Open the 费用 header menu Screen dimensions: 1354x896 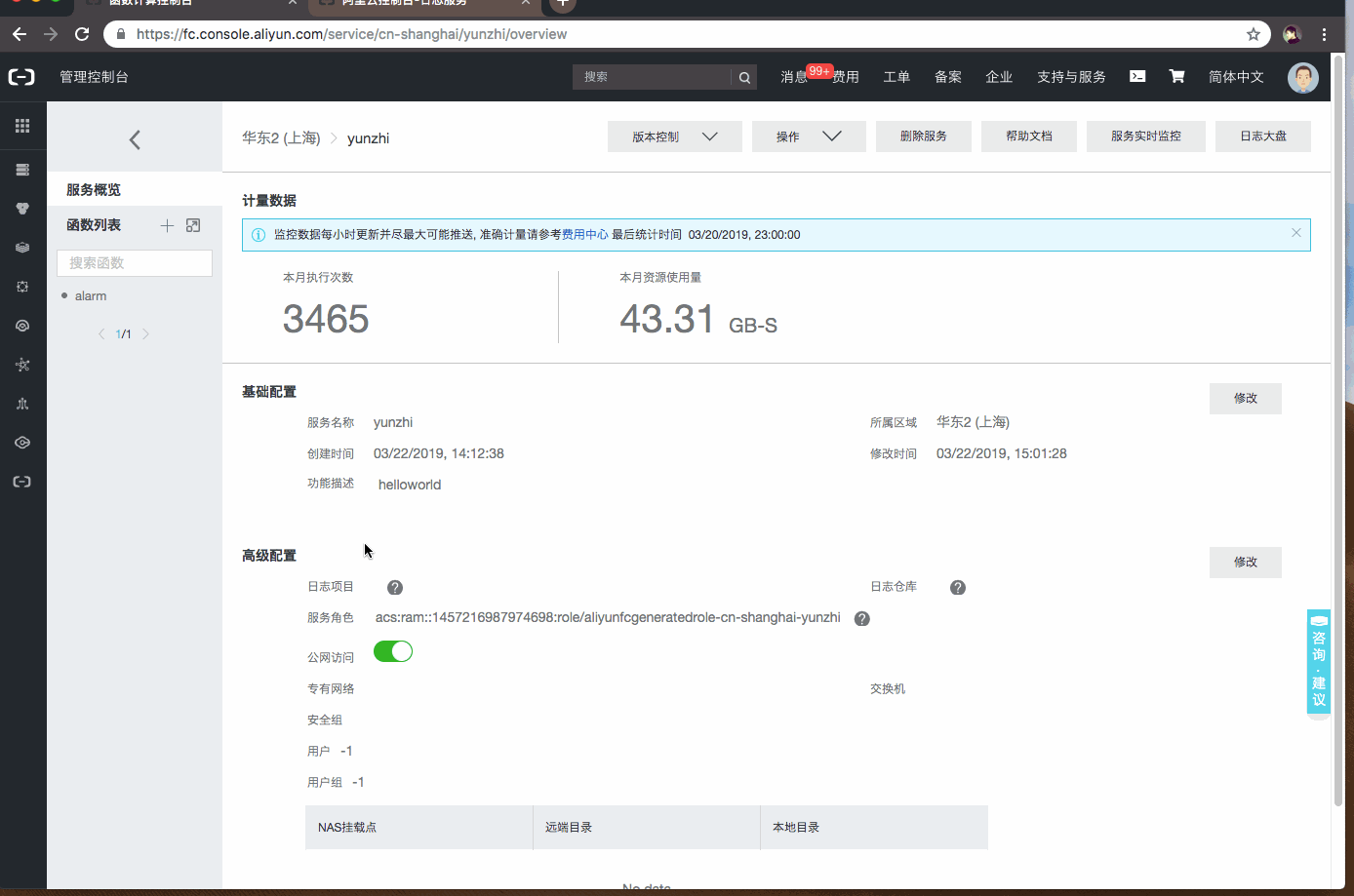[x=846, y=77]
